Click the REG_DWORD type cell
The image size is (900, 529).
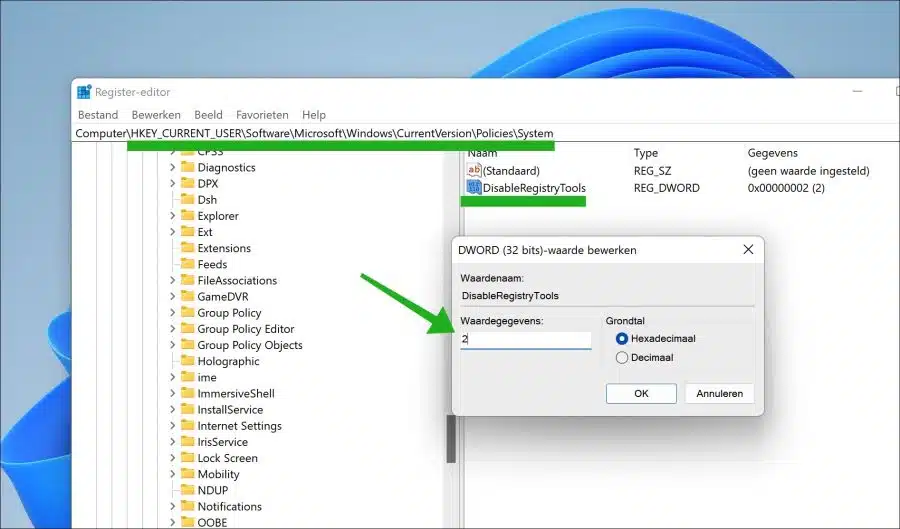pos(666,188)
